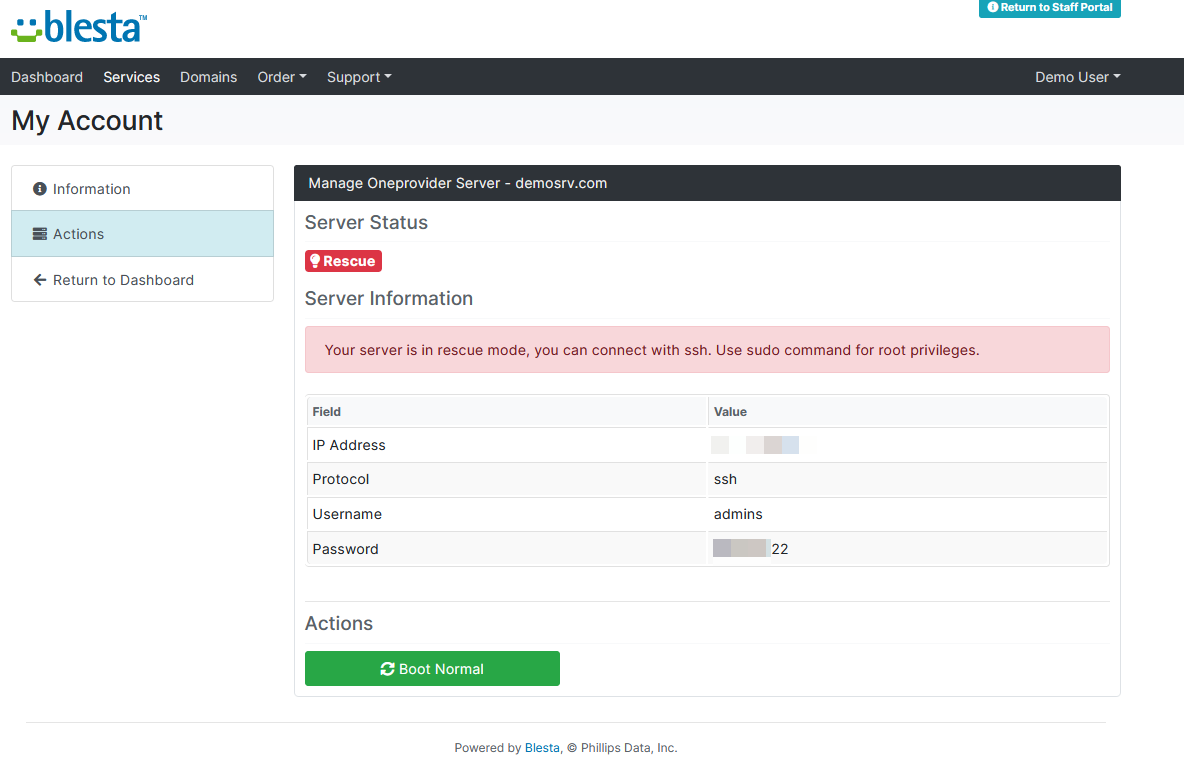Click the Actions server-stack icon
Screen dimensions: 1184x765
click(40, 234)
